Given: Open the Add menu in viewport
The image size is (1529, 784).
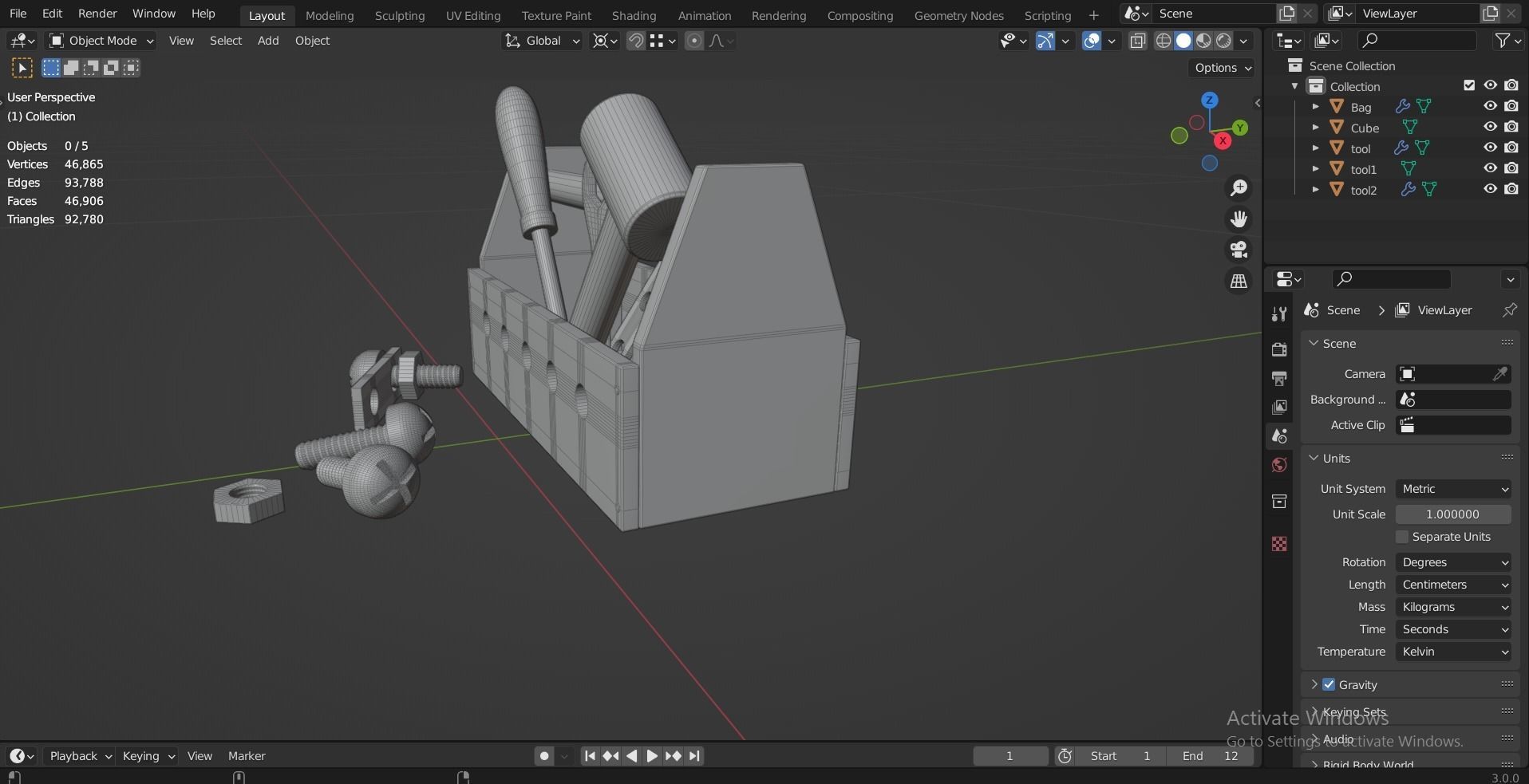Looking at the screenshot, I should [268, 41].
